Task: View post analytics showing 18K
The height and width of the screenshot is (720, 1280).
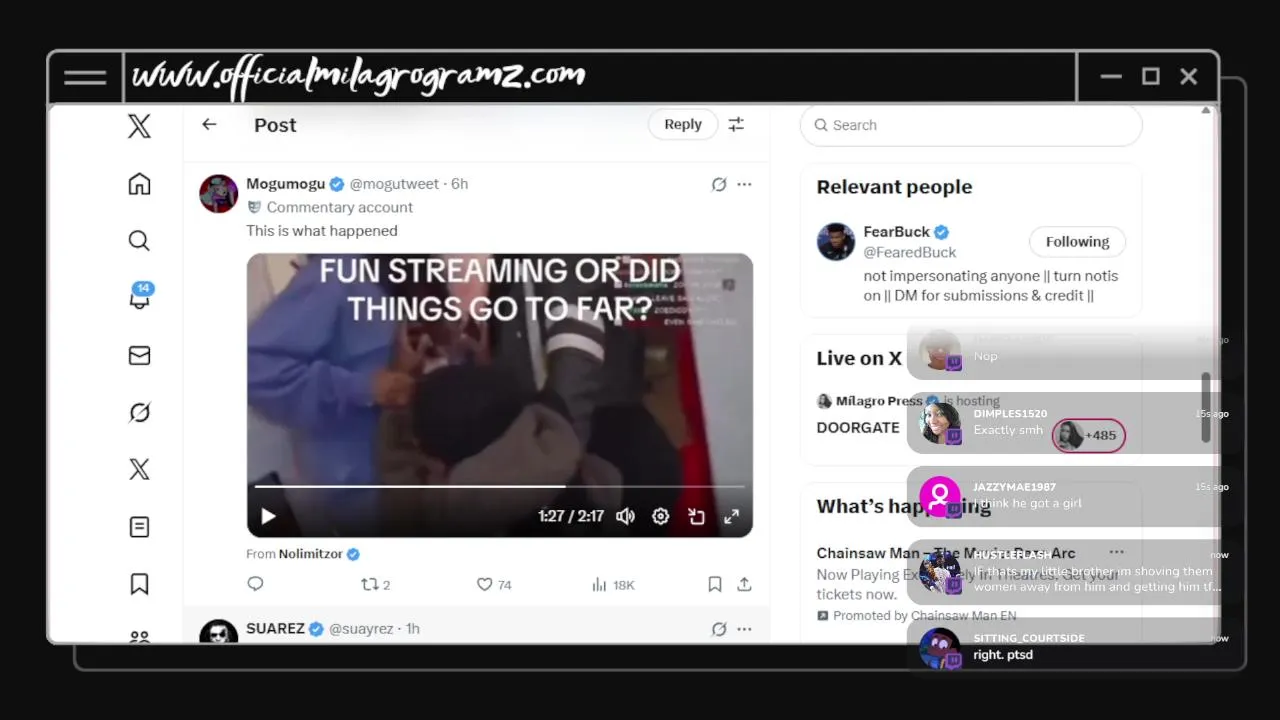Action: click(613, 584)
